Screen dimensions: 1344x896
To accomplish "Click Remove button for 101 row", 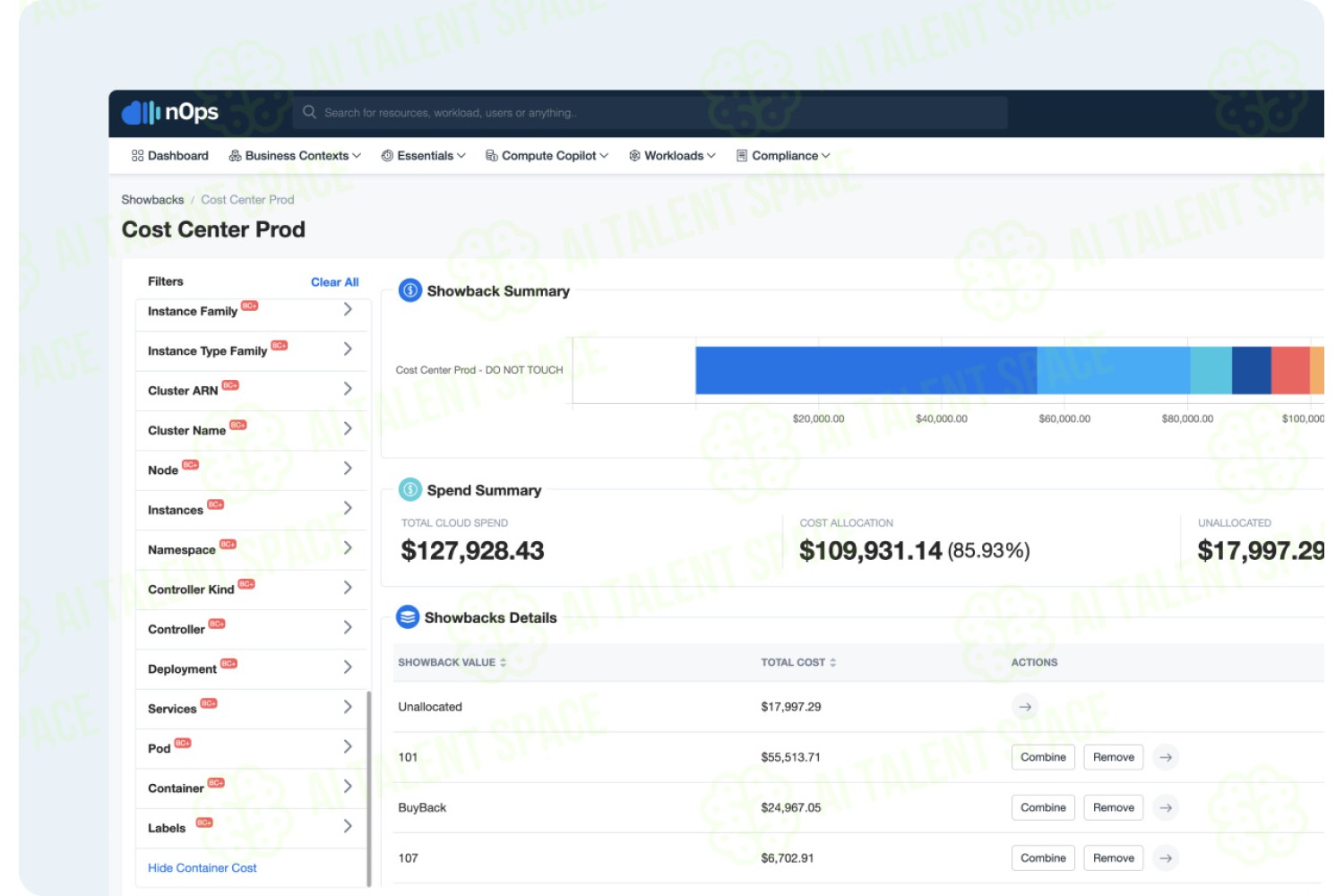I will coord(1114,757).
